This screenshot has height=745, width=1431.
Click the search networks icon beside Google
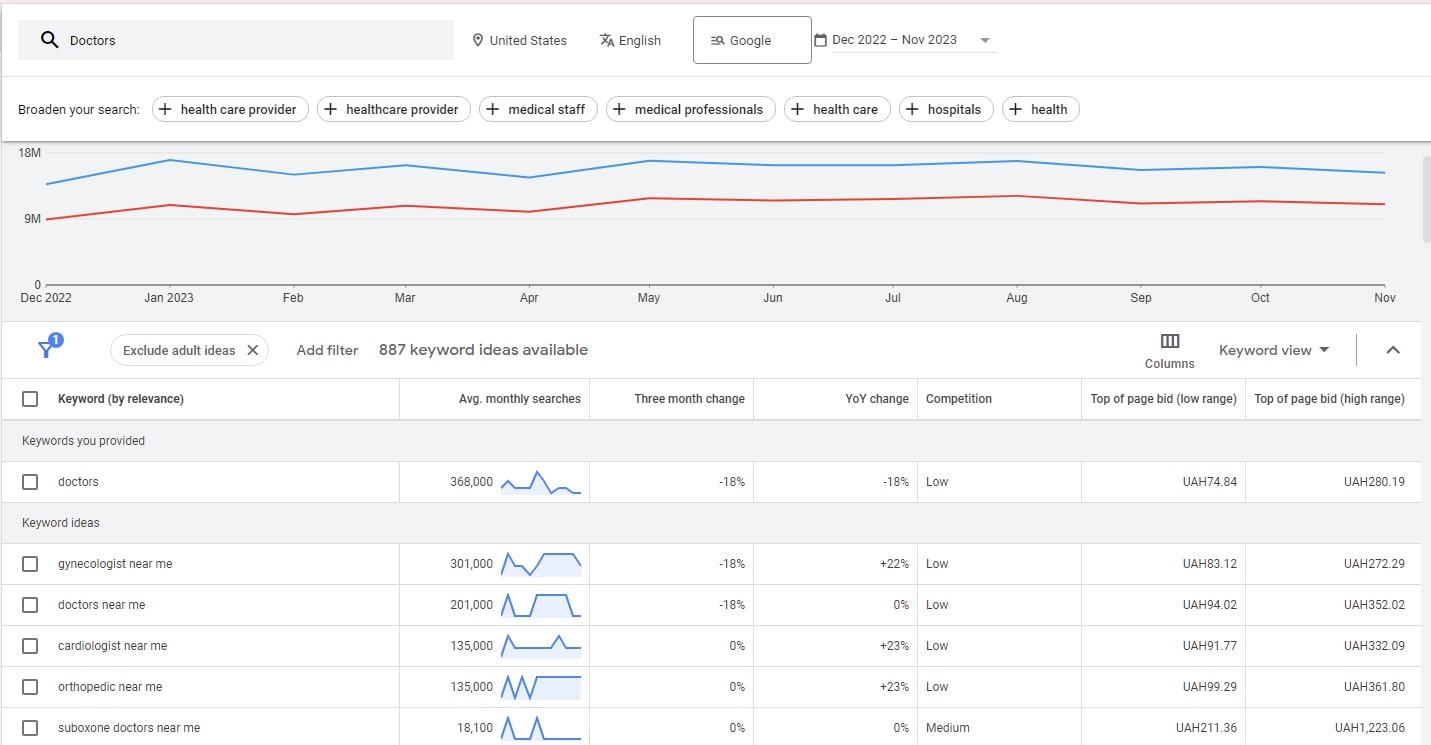pos(717,40)
